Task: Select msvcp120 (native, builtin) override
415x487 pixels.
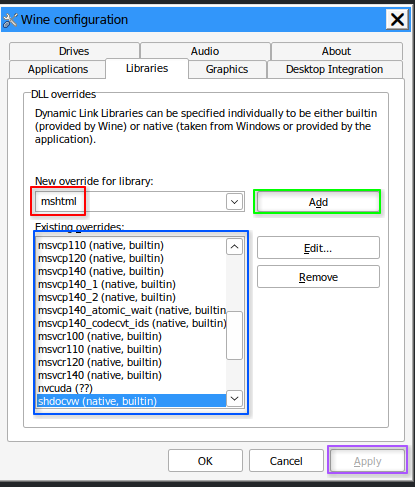Action: [x=131, y=258]
